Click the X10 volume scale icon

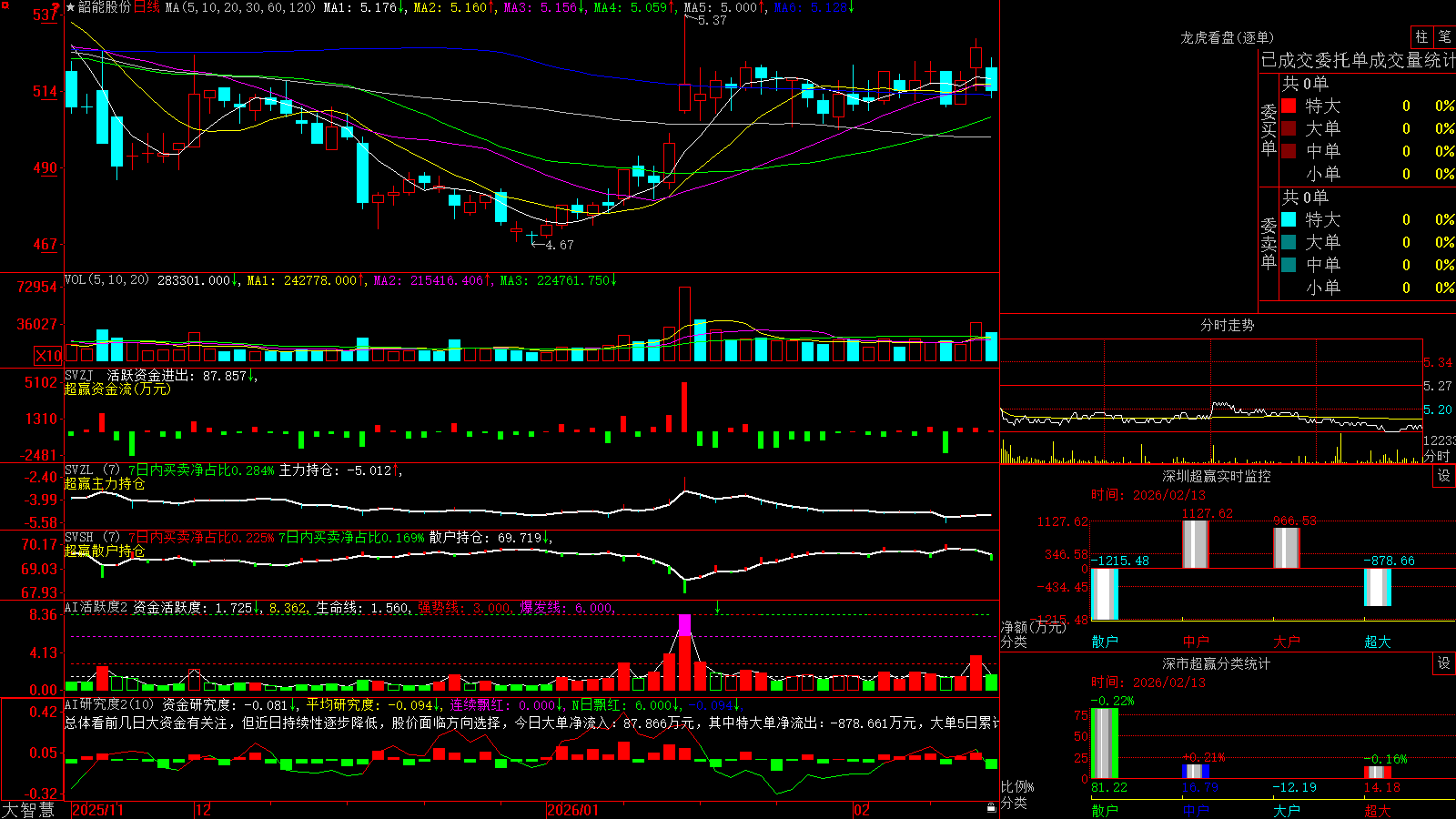pyautogui.click(x=48, y=356)
